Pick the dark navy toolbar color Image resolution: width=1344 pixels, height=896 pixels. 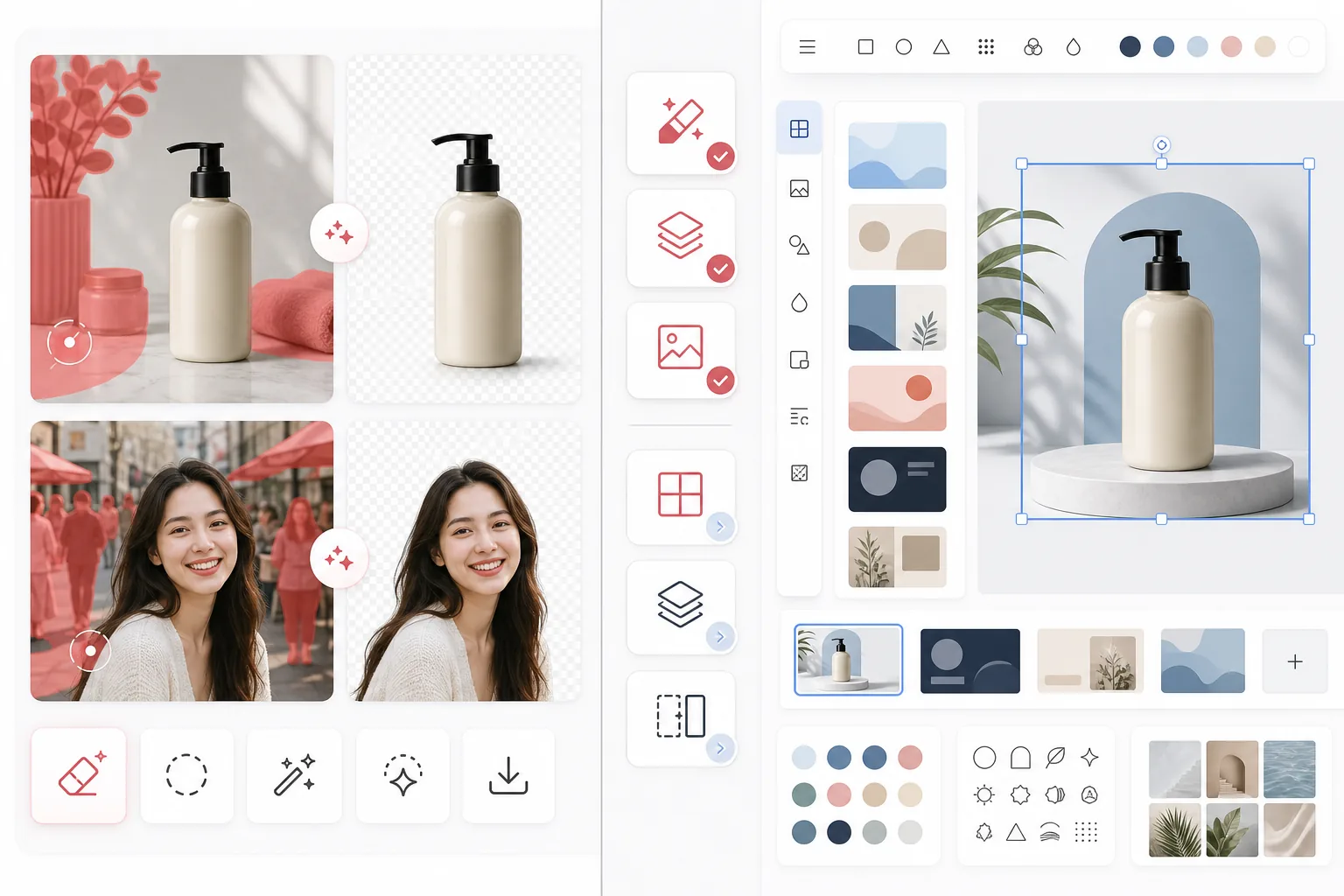1130,47
